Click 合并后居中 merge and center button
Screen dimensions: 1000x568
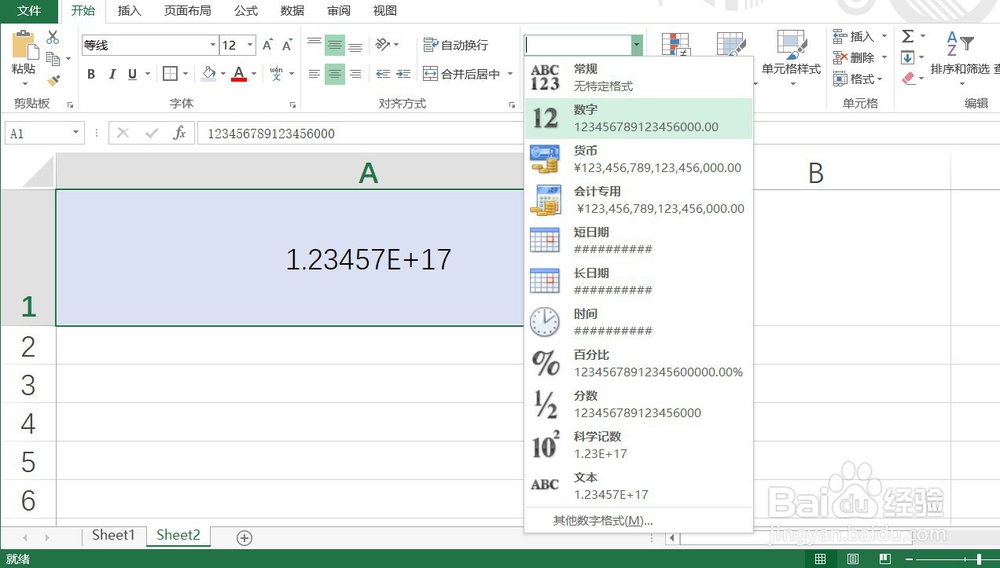462,74
